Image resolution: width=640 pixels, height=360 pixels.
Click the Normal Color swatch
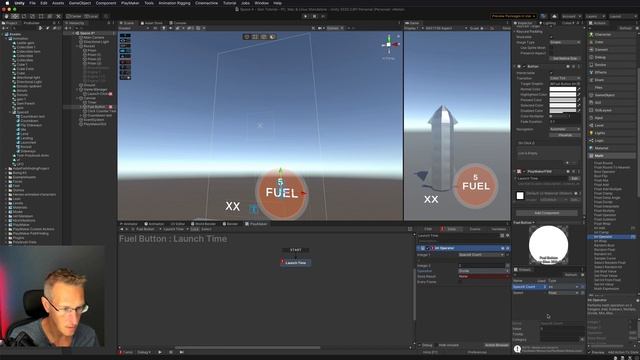click(x=562, y=89)
